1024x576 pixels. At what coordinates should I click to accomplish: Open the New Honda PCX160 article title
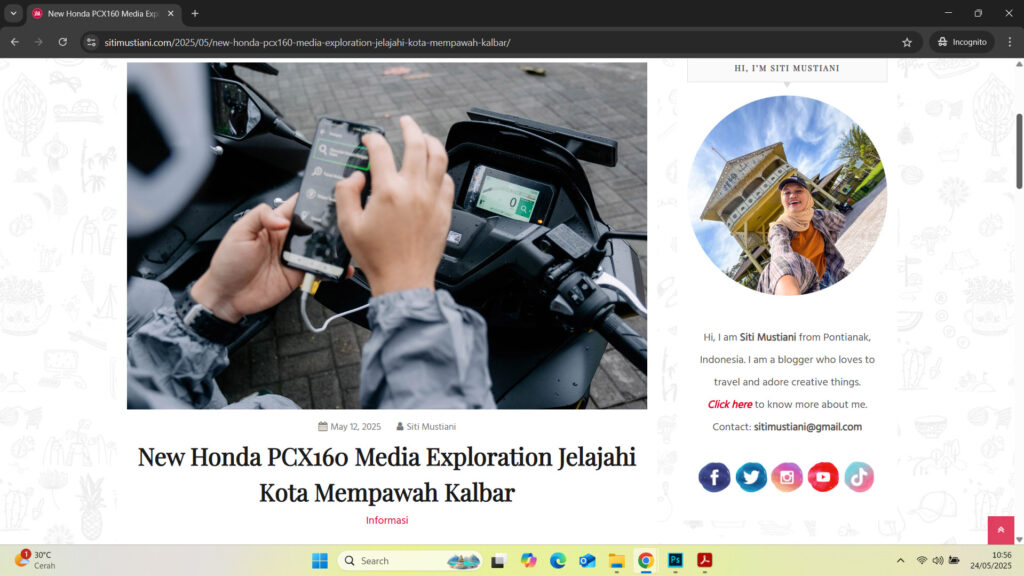(387, 475)
